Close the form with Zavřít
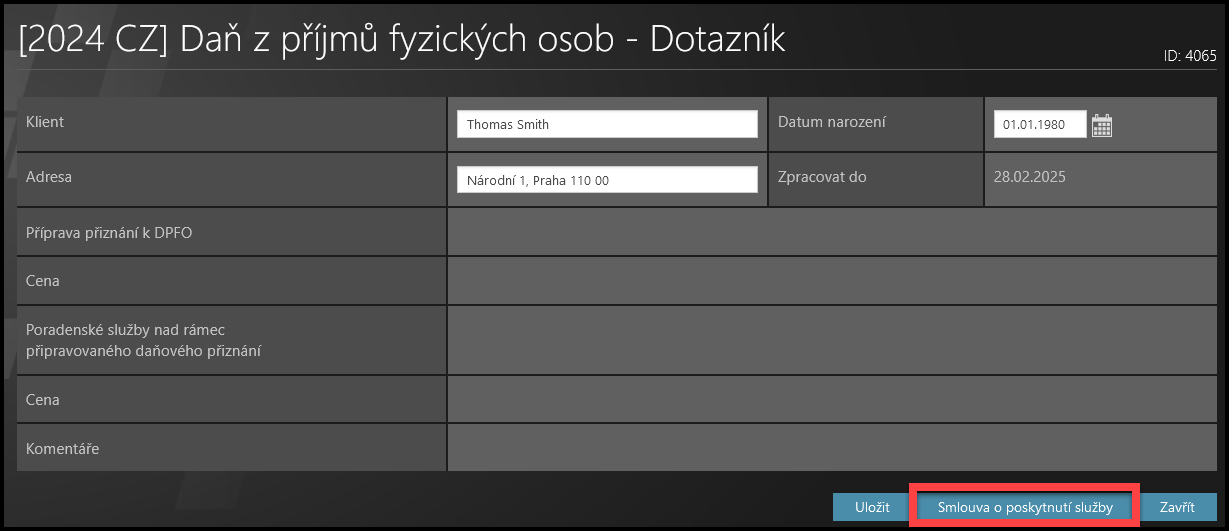Viewport: 1229px width, 531px height. tap(1177, 507)
